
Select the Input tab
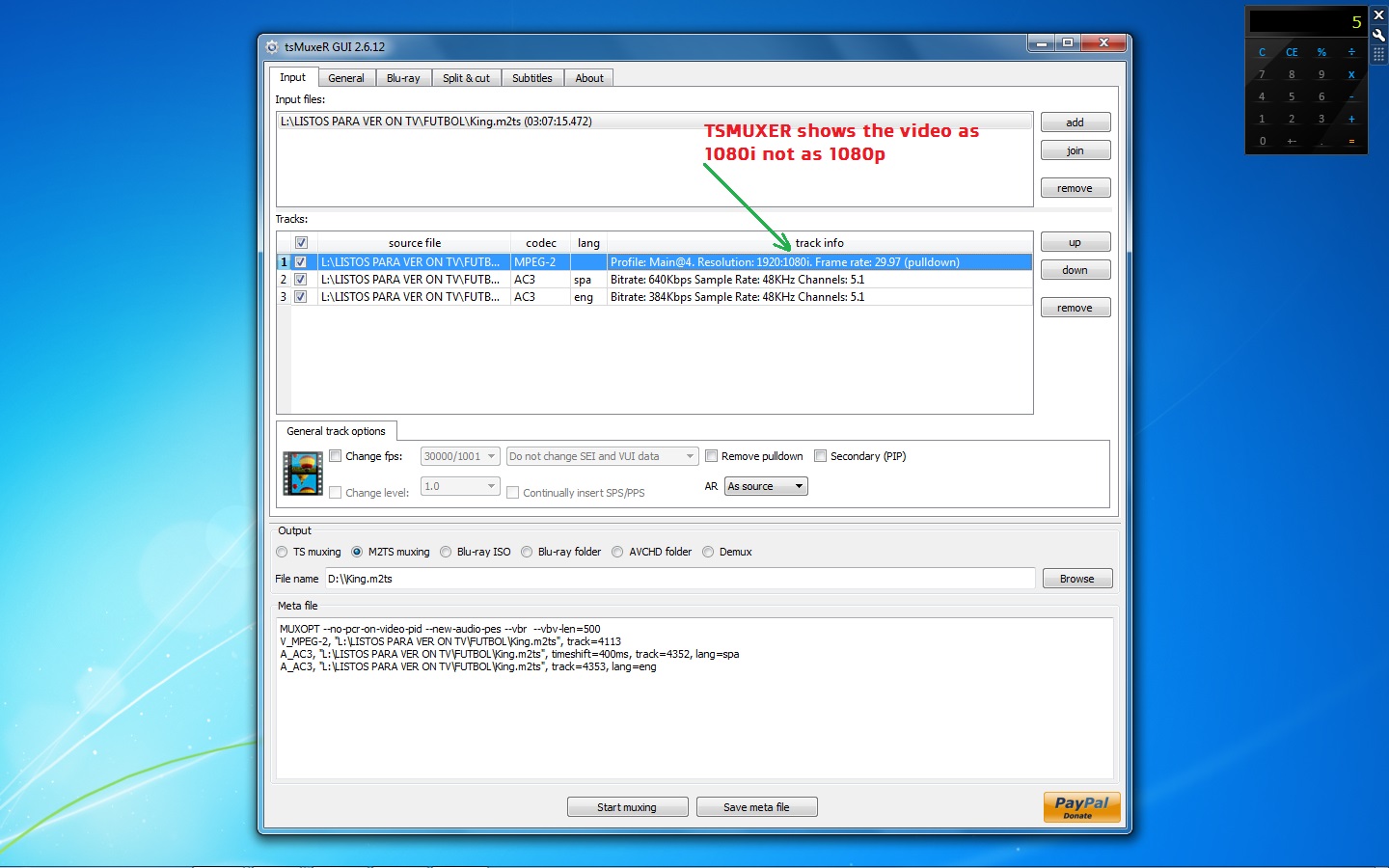[292, 77]
